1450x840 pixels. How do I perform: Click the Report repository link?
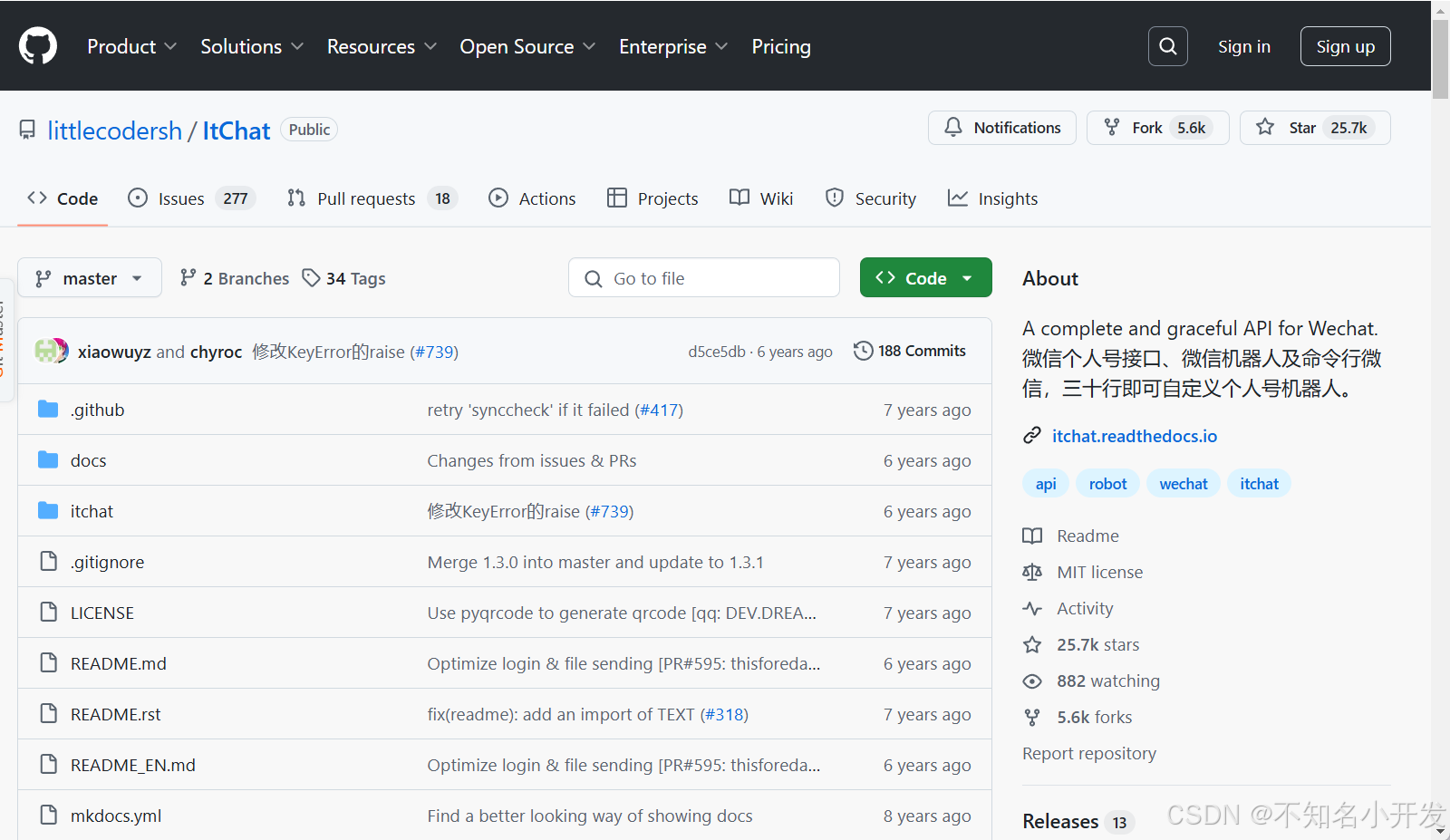(x=1089, y=753)
